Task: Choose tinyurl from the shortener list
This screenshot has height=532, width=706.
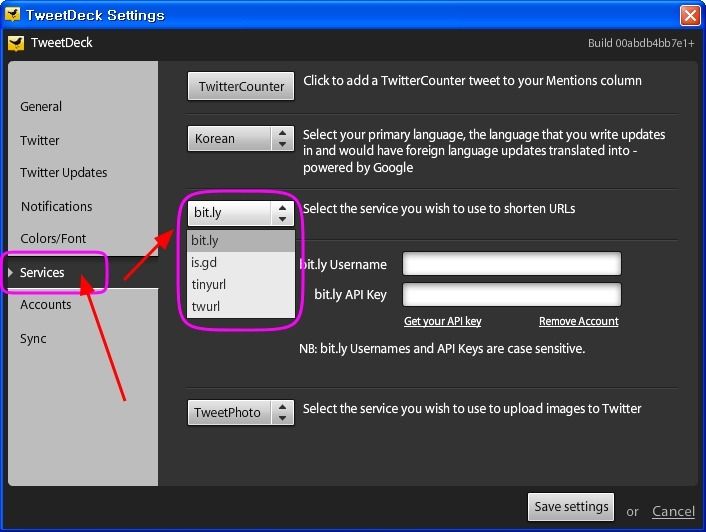Action: pos(241,284)
